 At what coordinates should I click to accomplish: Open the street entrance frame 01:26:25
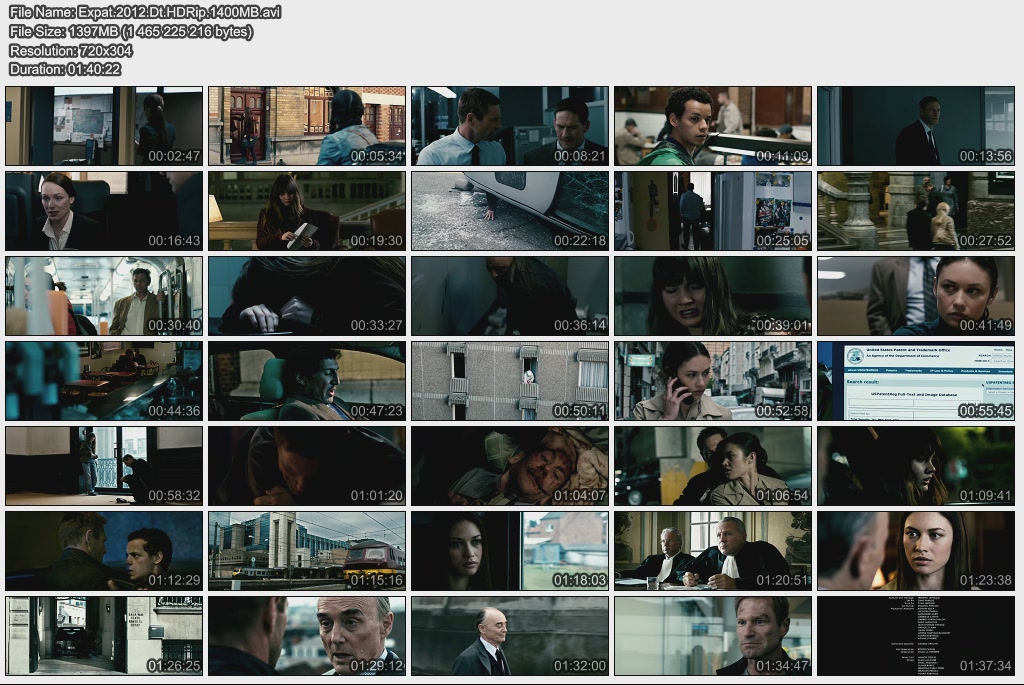pos(104,636)
